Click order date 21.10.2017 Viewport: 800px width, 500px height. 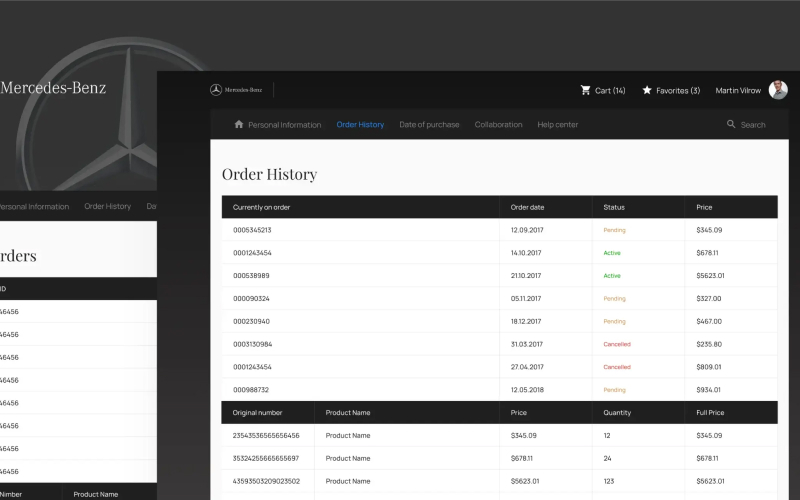(x=526, y=276)
